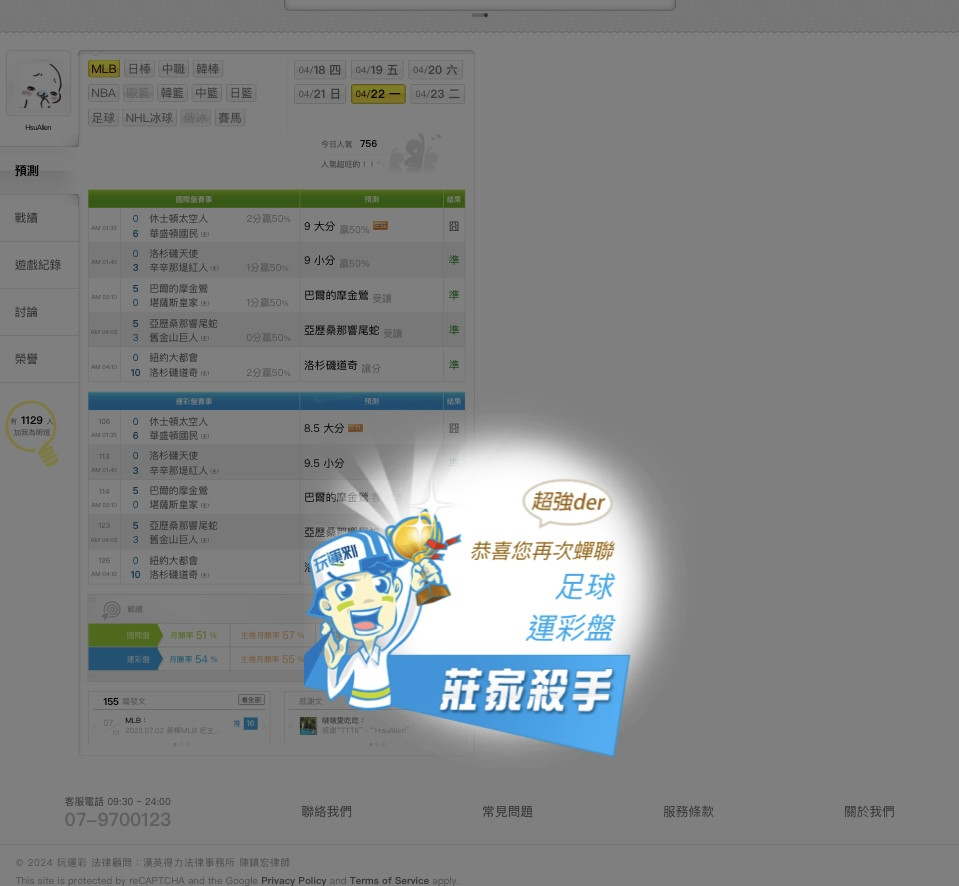The height and width of the screenshot is (886, 959).
Task: Switch to the 日棒 league tab
Action: point(139,69)
